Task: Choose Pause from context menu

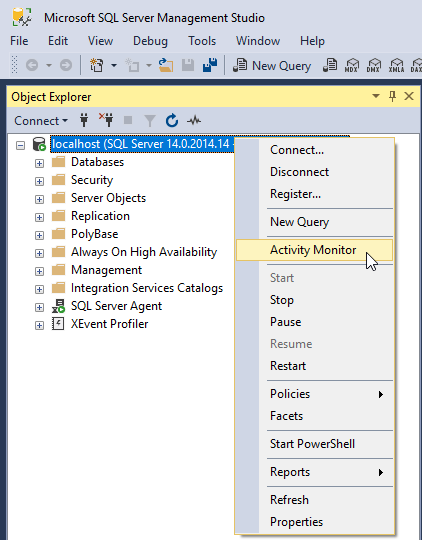Action: tap(314, 322)
